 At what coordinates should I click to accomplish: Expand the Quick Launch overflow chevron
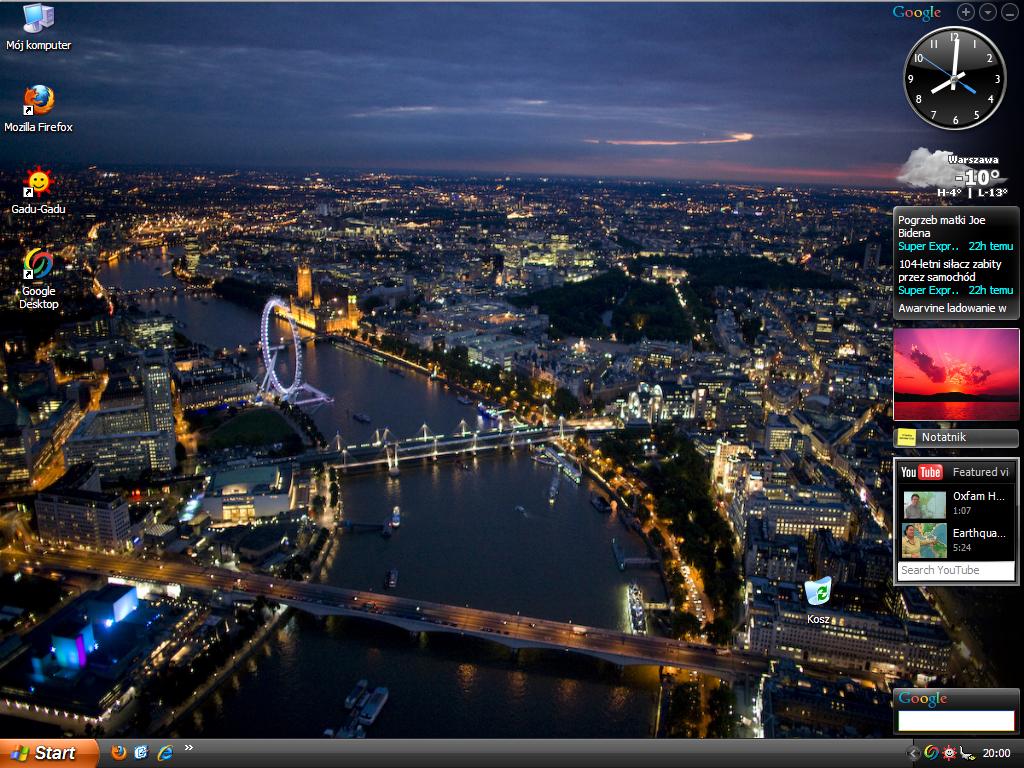click(x=189, y=748)
